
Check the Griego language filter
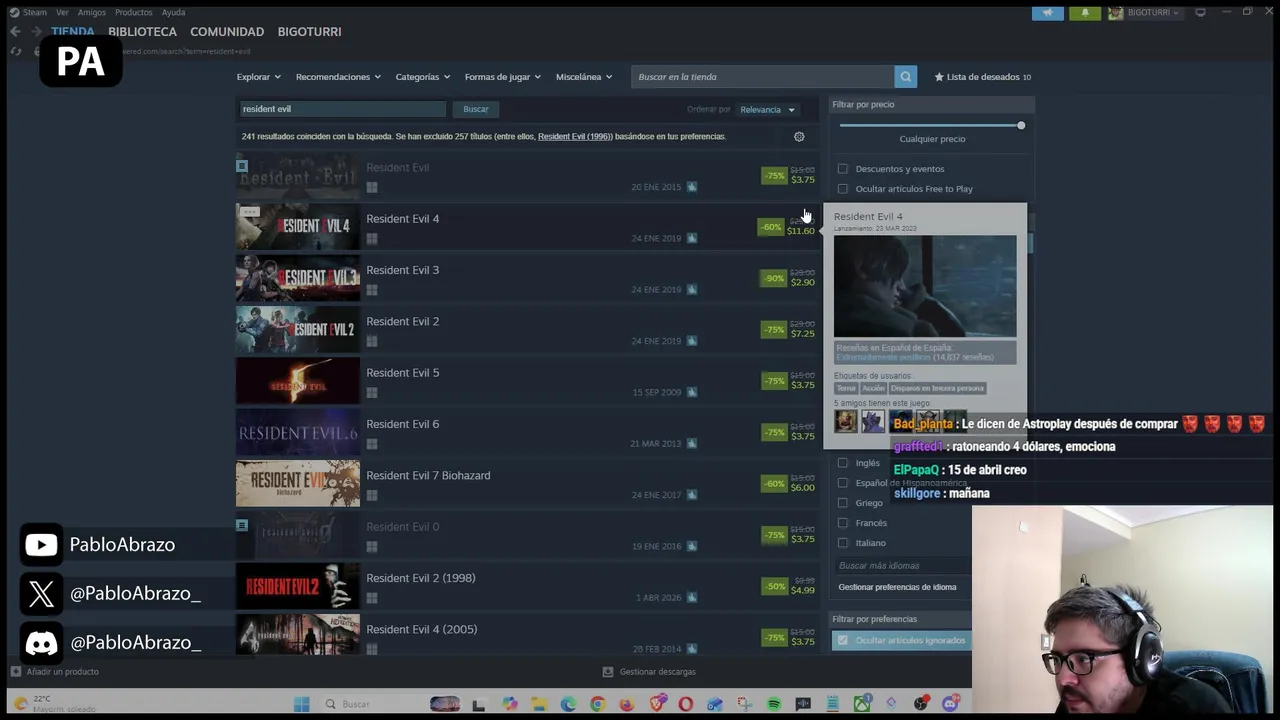pyautogui.click(x=843, y=503)
